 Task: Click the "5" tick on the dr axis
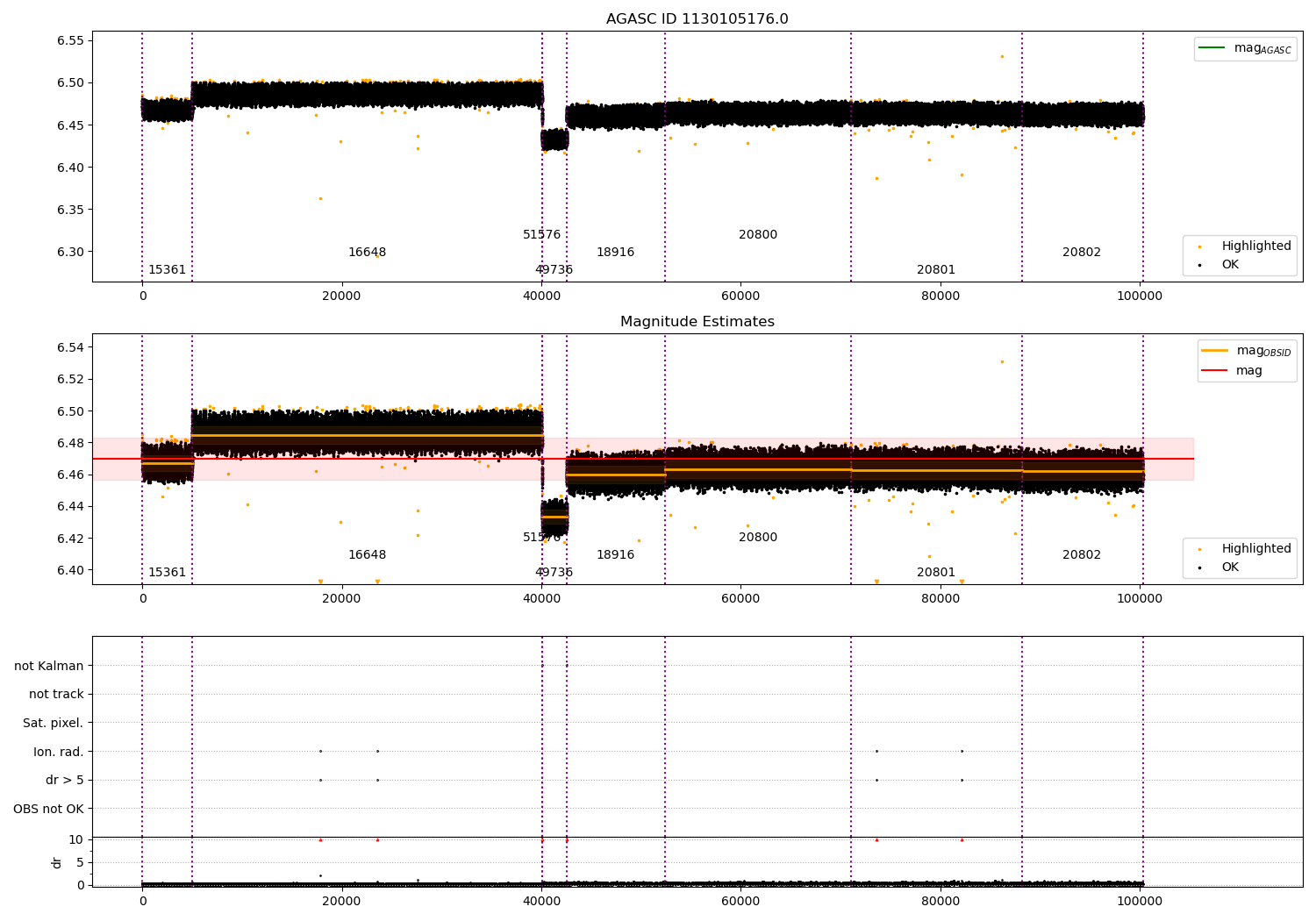click(80, 863)
